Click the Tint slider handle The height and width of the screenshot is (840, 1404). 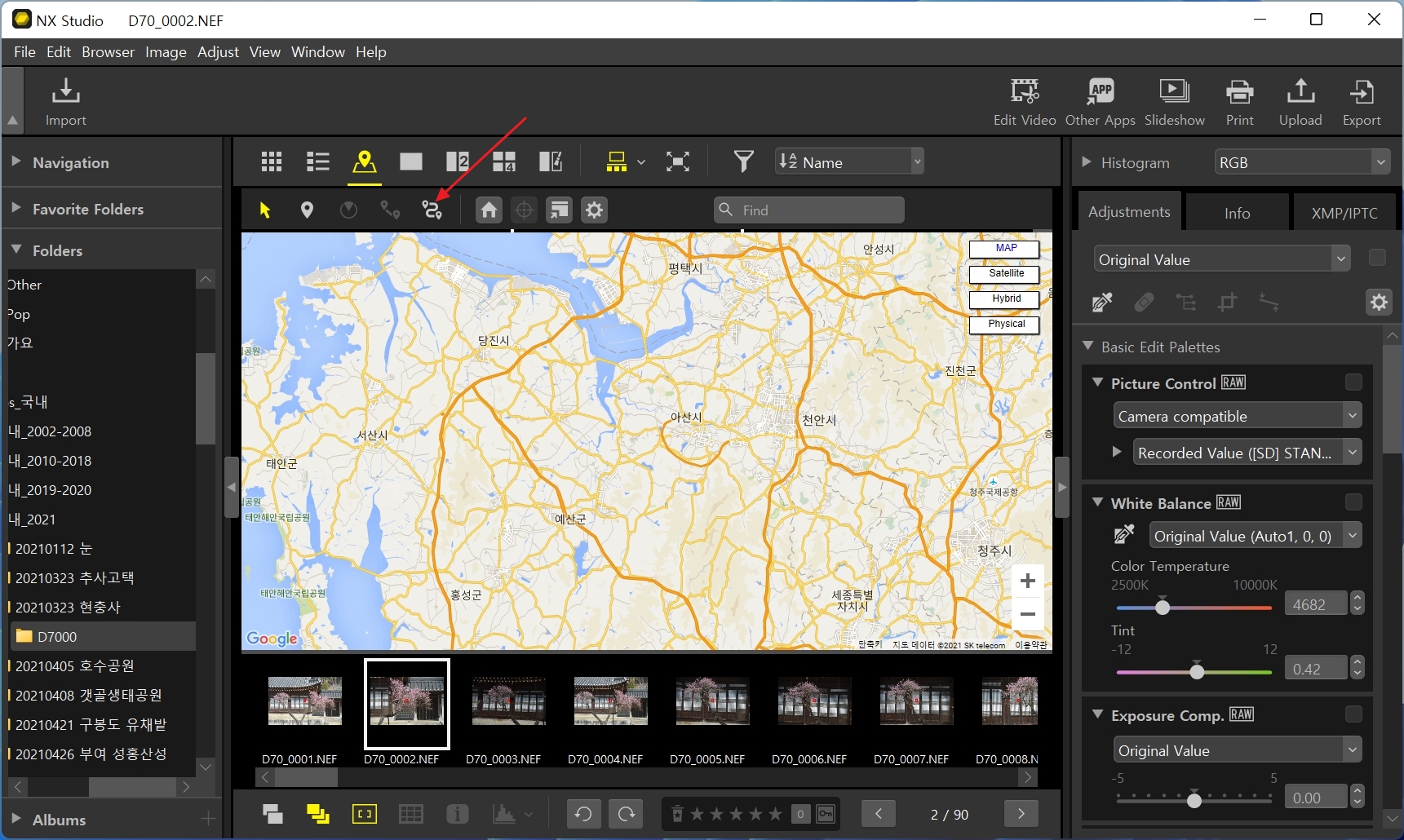click(x=1197, y=671)
